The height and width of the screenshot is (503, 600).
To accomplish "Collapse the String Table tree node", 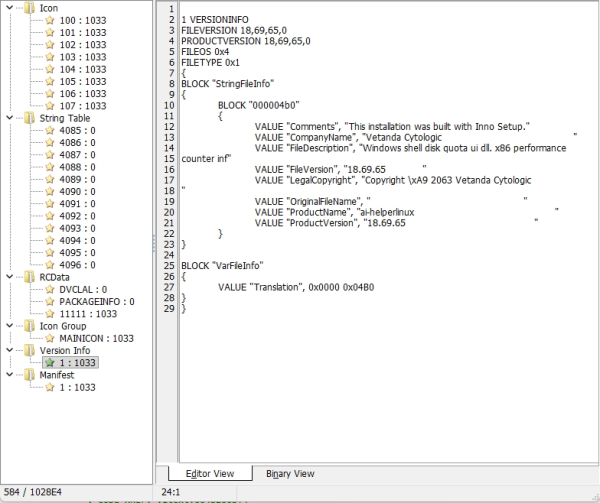I will click(x=10, y=118).
